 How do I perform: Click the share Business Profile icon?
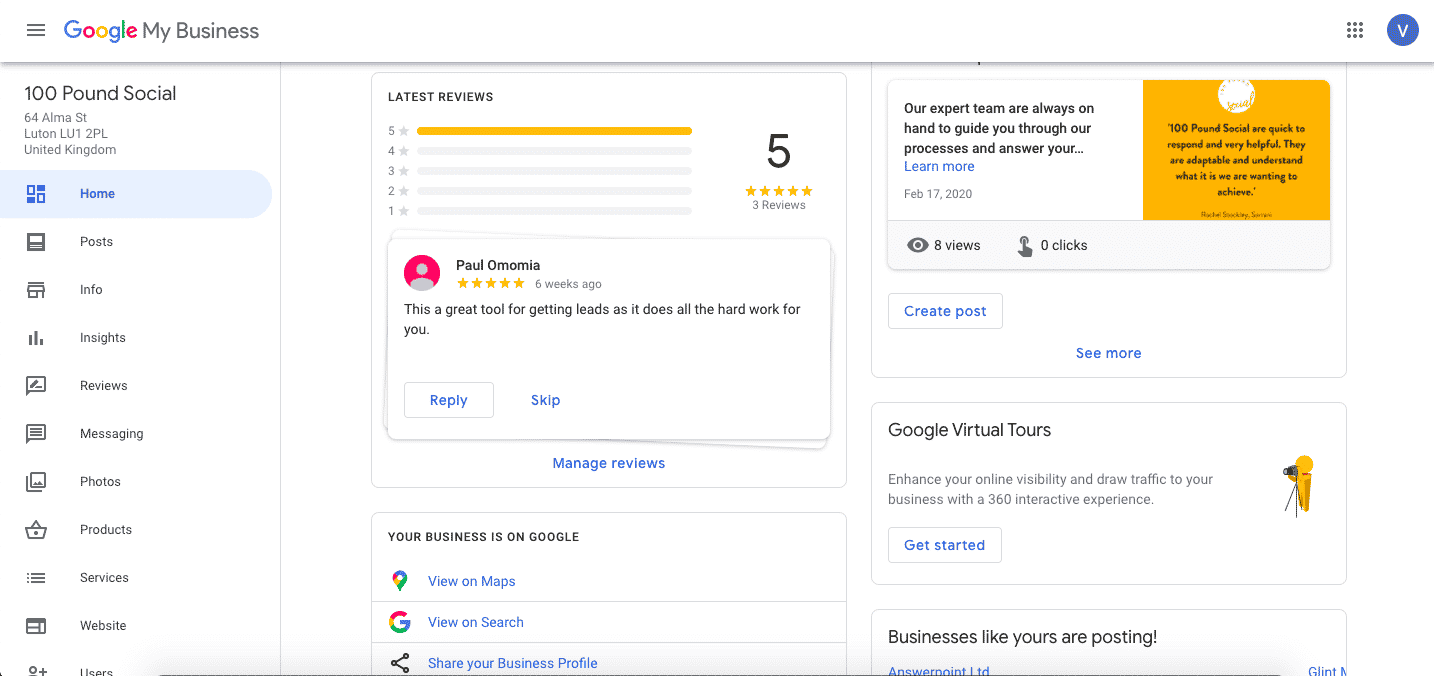tap(400, 663)
